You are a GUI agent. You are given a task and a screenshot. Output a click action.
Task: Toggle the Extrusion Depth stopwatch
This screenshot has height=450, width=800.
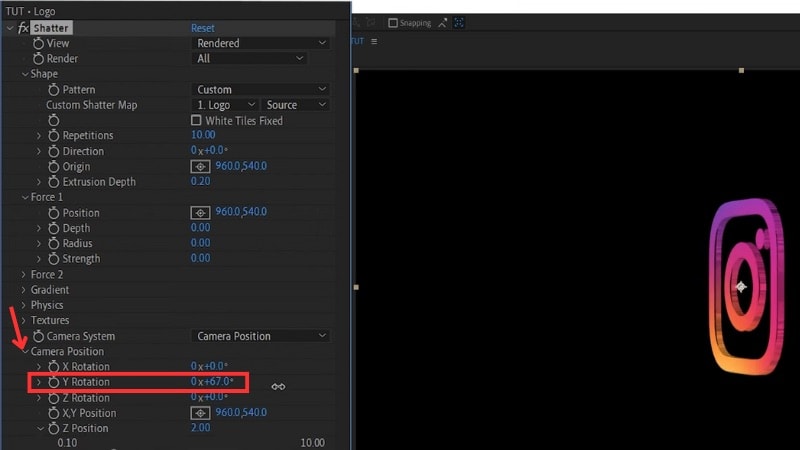point(54,182)
